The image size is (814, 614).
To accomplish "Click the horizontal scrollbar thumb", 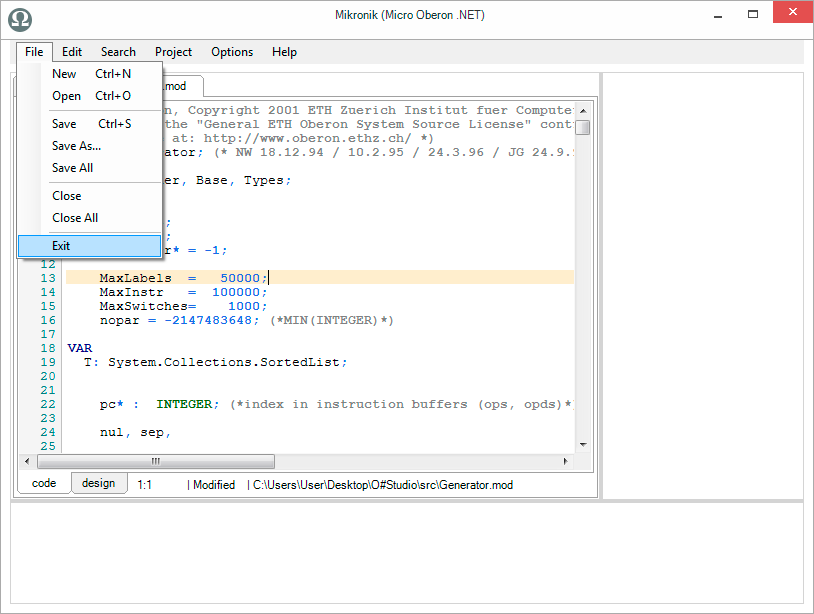I will pyautogui.click(x=156, y=461).
